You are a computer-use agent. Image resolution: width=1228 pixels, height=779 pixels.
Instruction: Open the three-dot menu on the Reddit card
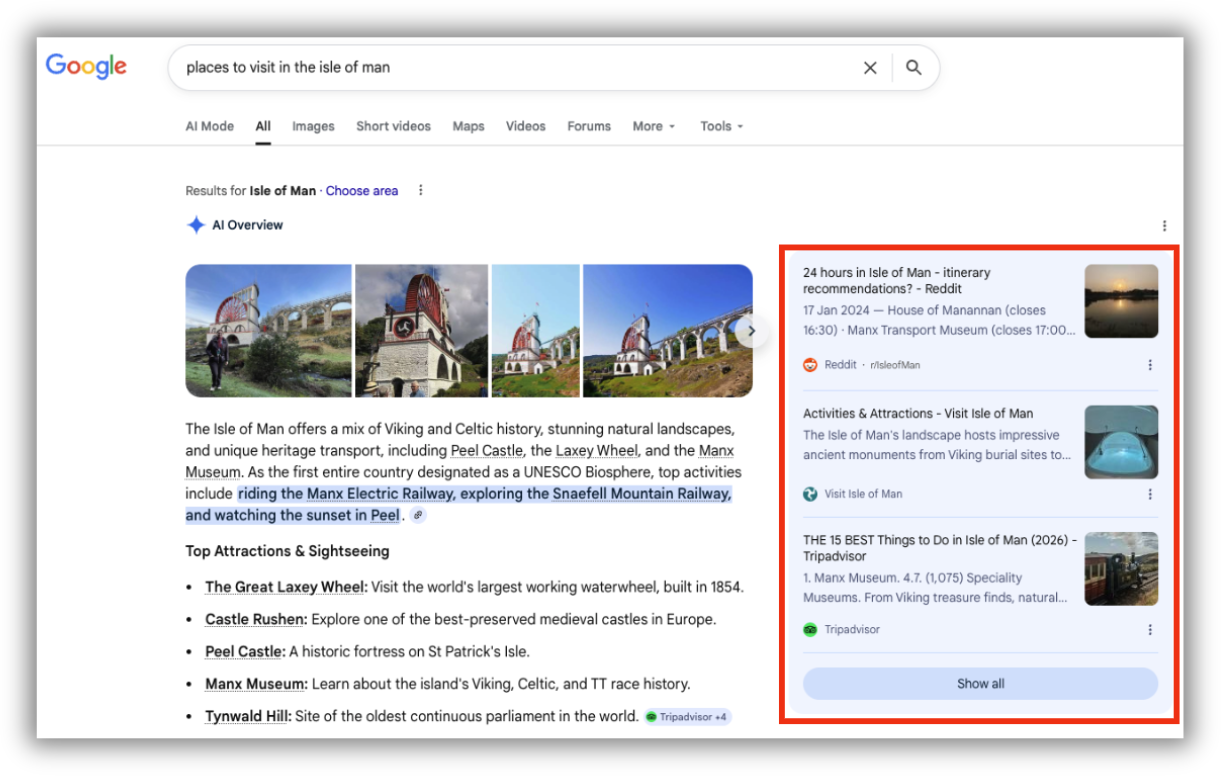1149,364
